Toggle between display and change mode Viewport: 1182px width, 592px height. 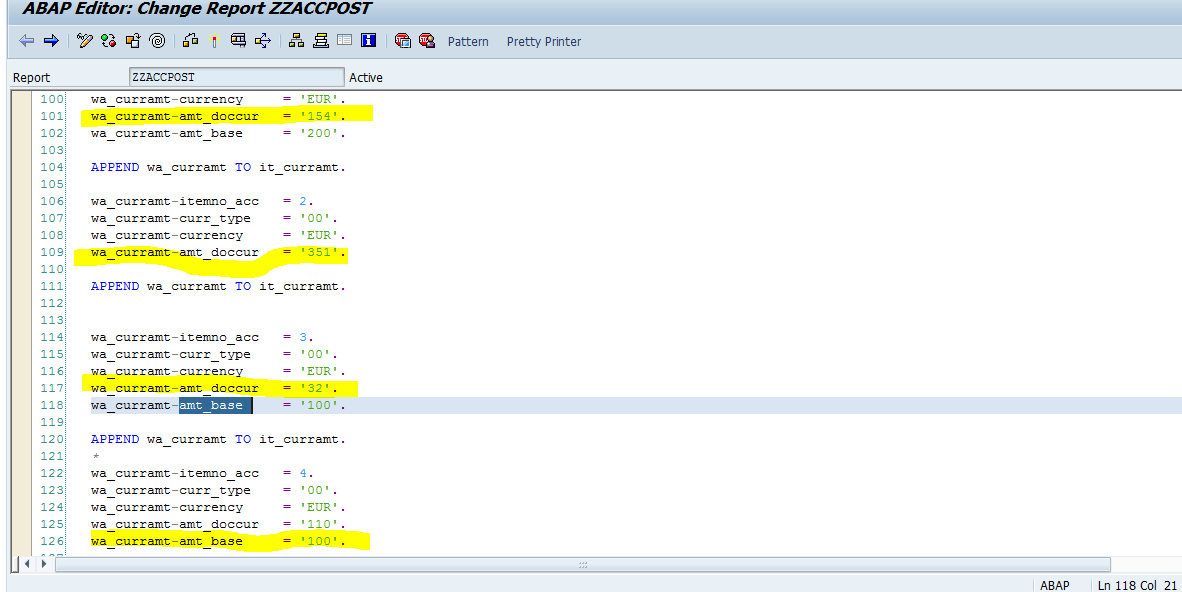(84, 41)
